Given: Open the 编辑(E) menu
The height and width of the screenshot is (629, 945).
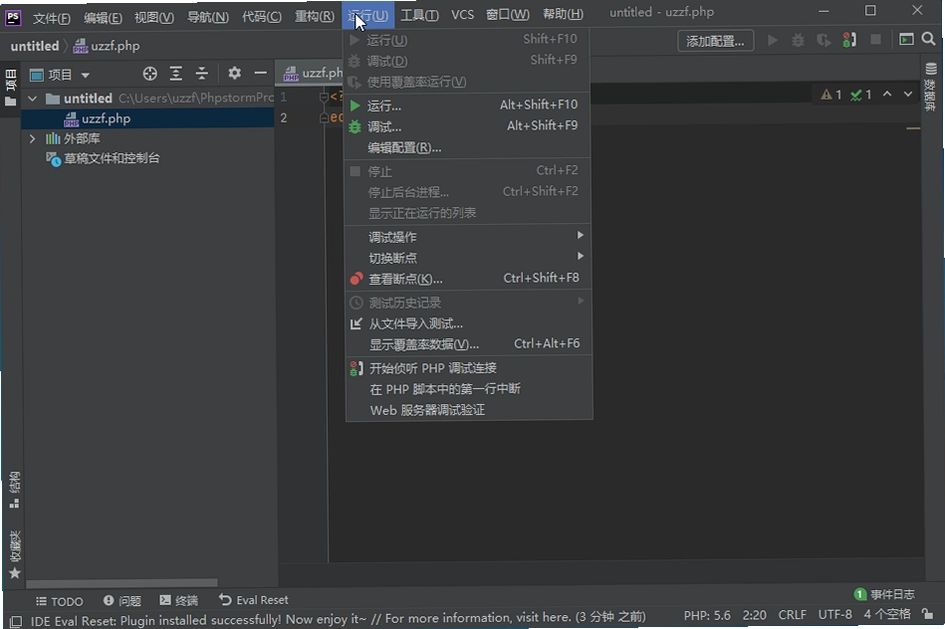Looking at the screenshot, I should [x=102, y=18].
